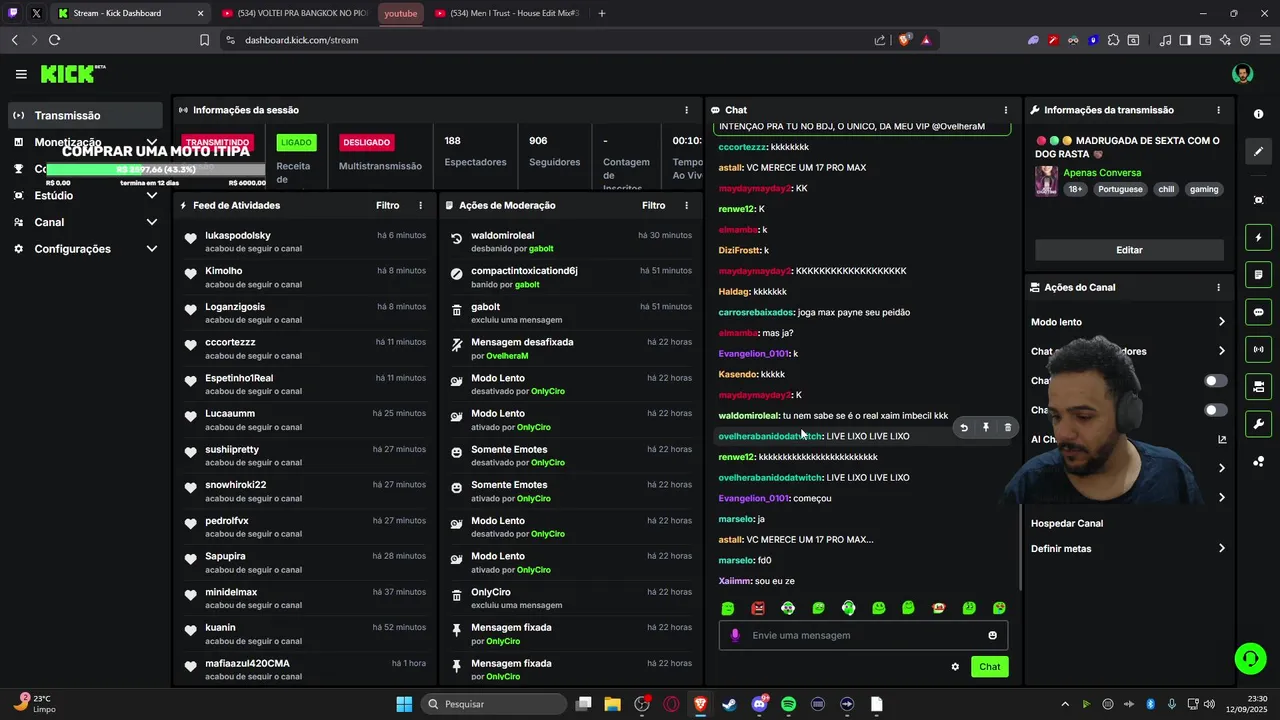
Task: Toggle the chat bubble panel icon
Action: (x=1258, y=312)
